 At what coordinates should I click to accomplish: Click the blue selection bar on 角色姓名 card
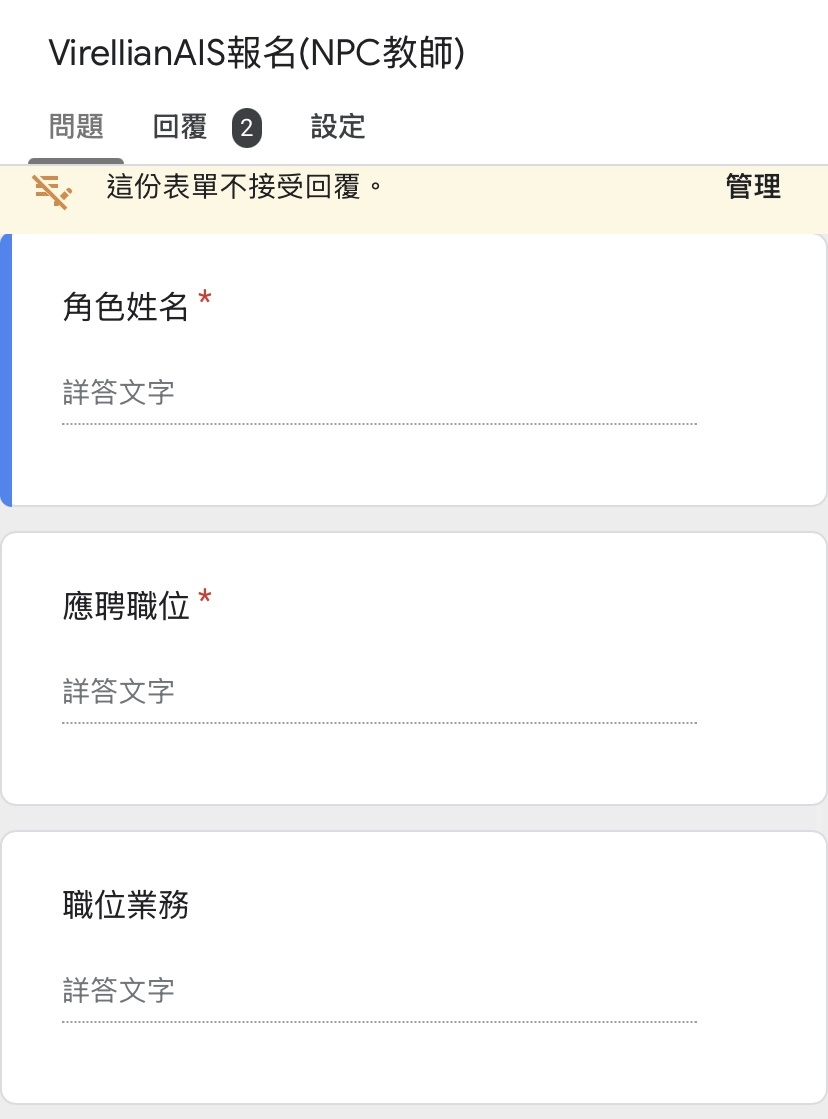[6, 370]
